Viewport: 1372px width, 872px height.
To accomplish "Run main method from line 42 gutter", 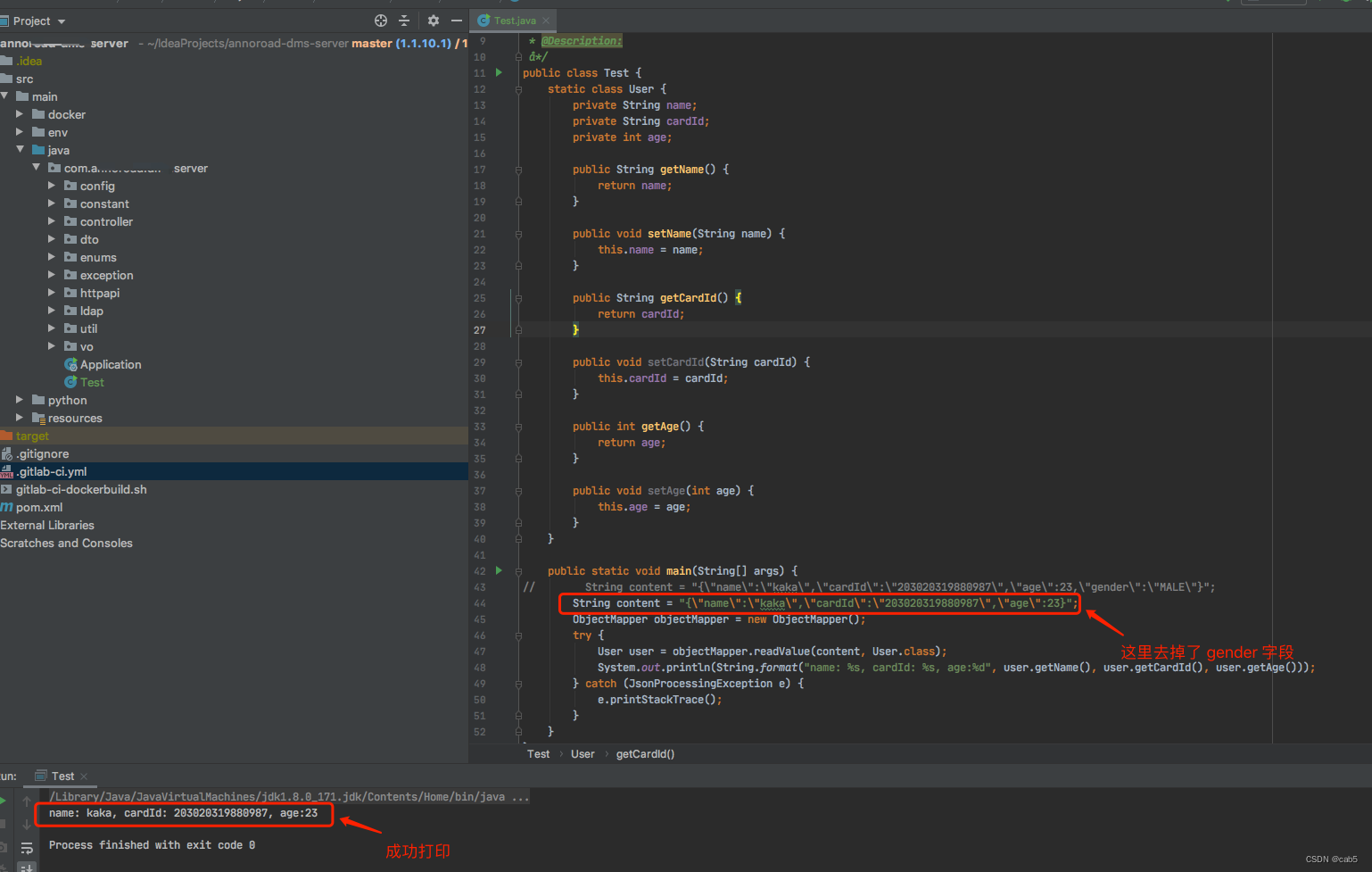I will coord(499,570).
